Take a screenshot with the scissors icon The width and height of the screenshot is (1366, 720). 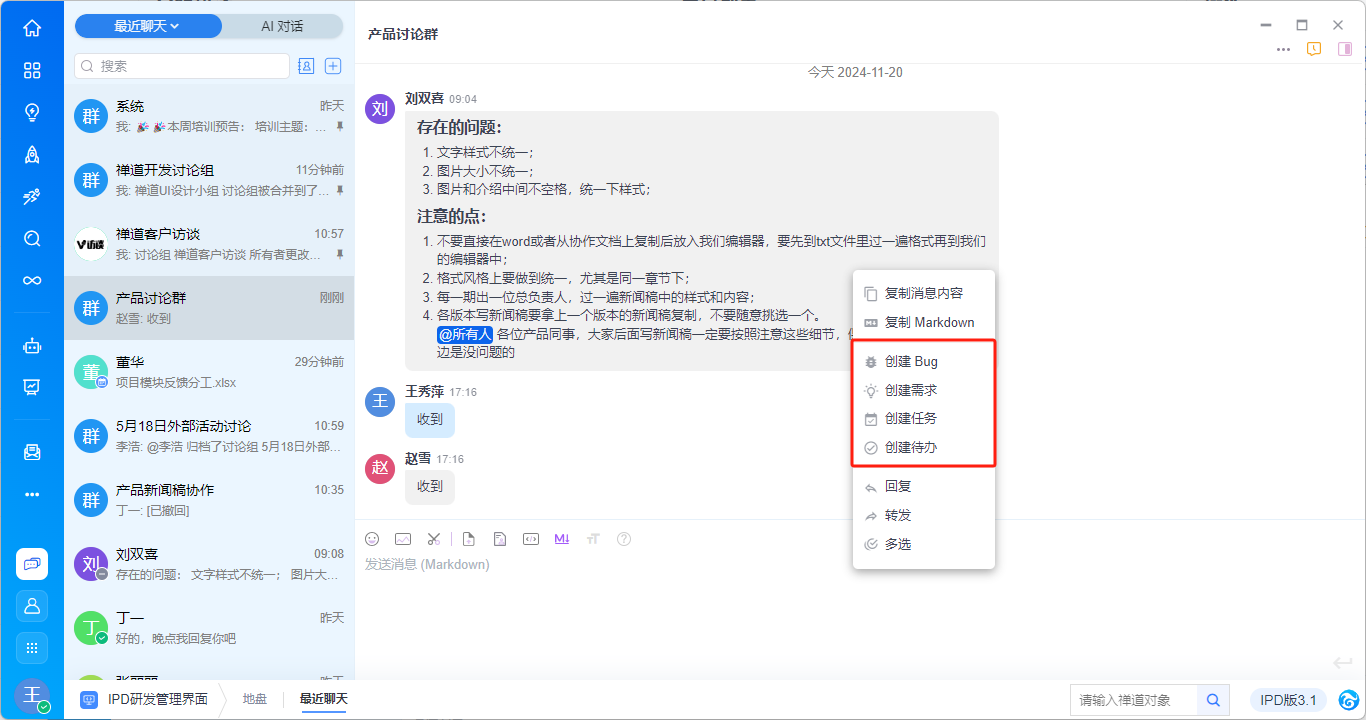point(433,539)
